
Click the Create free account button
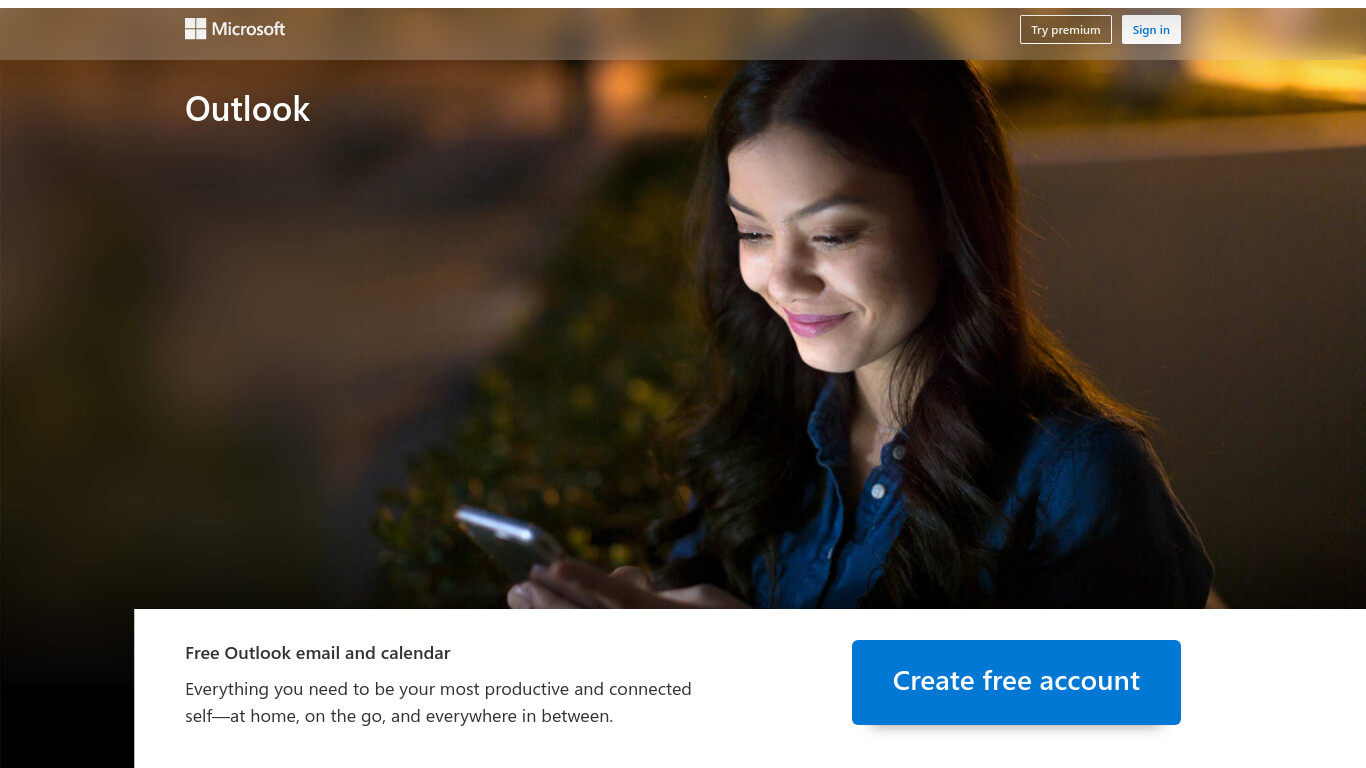[1016, 682]
